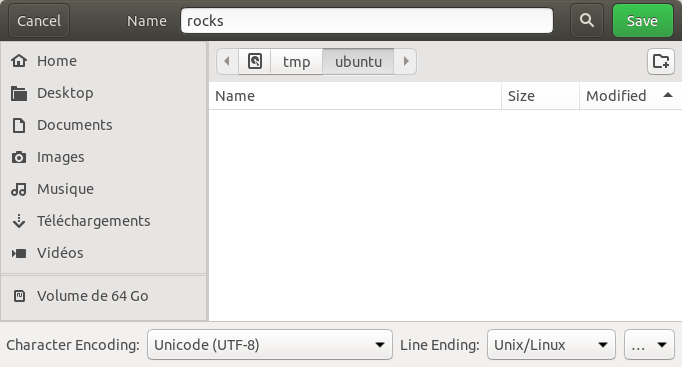682x367 pixels.
Task: Go back with the left path arrow
Action: coord(227,61)
